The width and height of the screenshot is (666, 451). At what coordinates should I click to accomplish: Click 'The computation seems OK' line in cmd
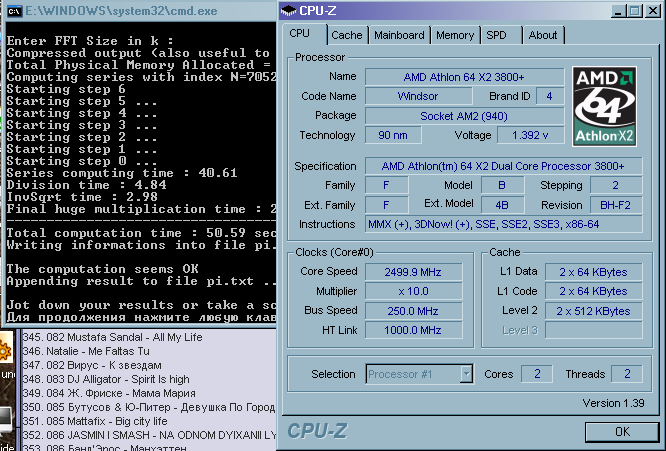[x=102, y=269]
